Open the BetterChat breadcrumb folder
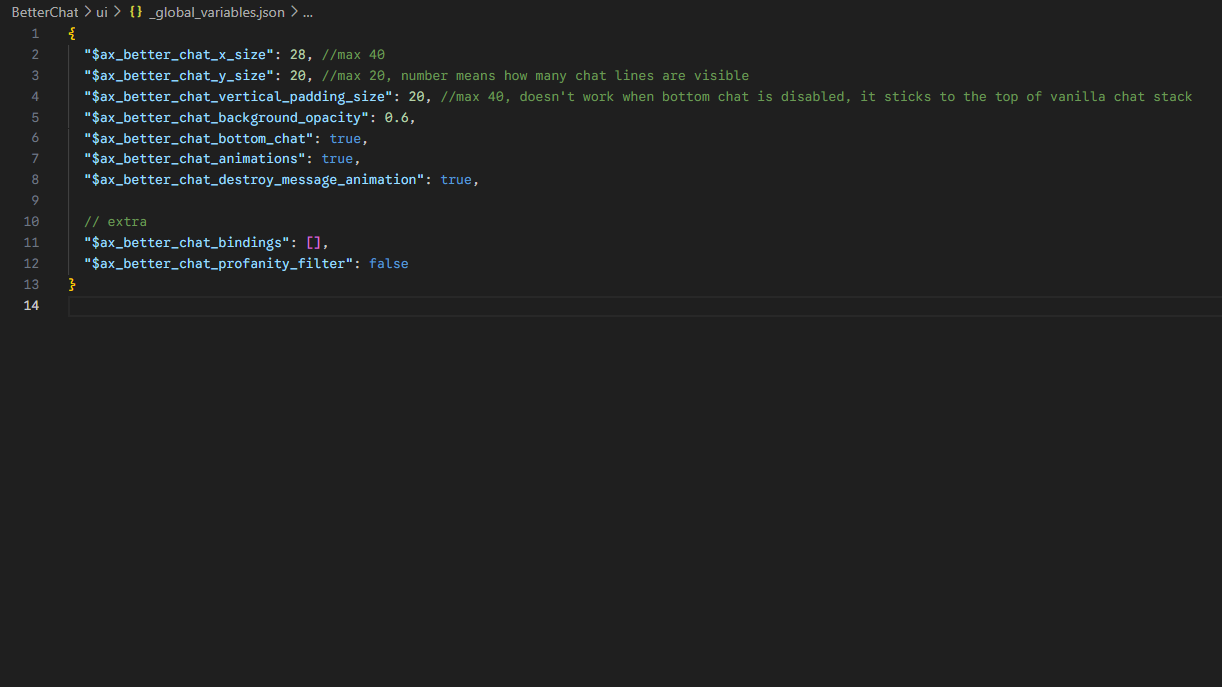The width and height of the screenshot is (1222, 687). (x=44, y=13)
